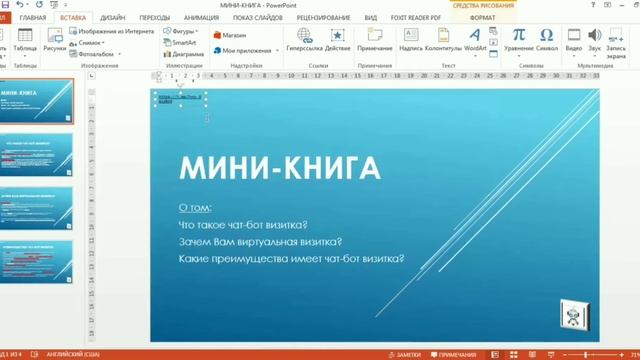640x360 pixels.
Task: Open the ПЕРЕХОДЫ tab
Action: 154,18
